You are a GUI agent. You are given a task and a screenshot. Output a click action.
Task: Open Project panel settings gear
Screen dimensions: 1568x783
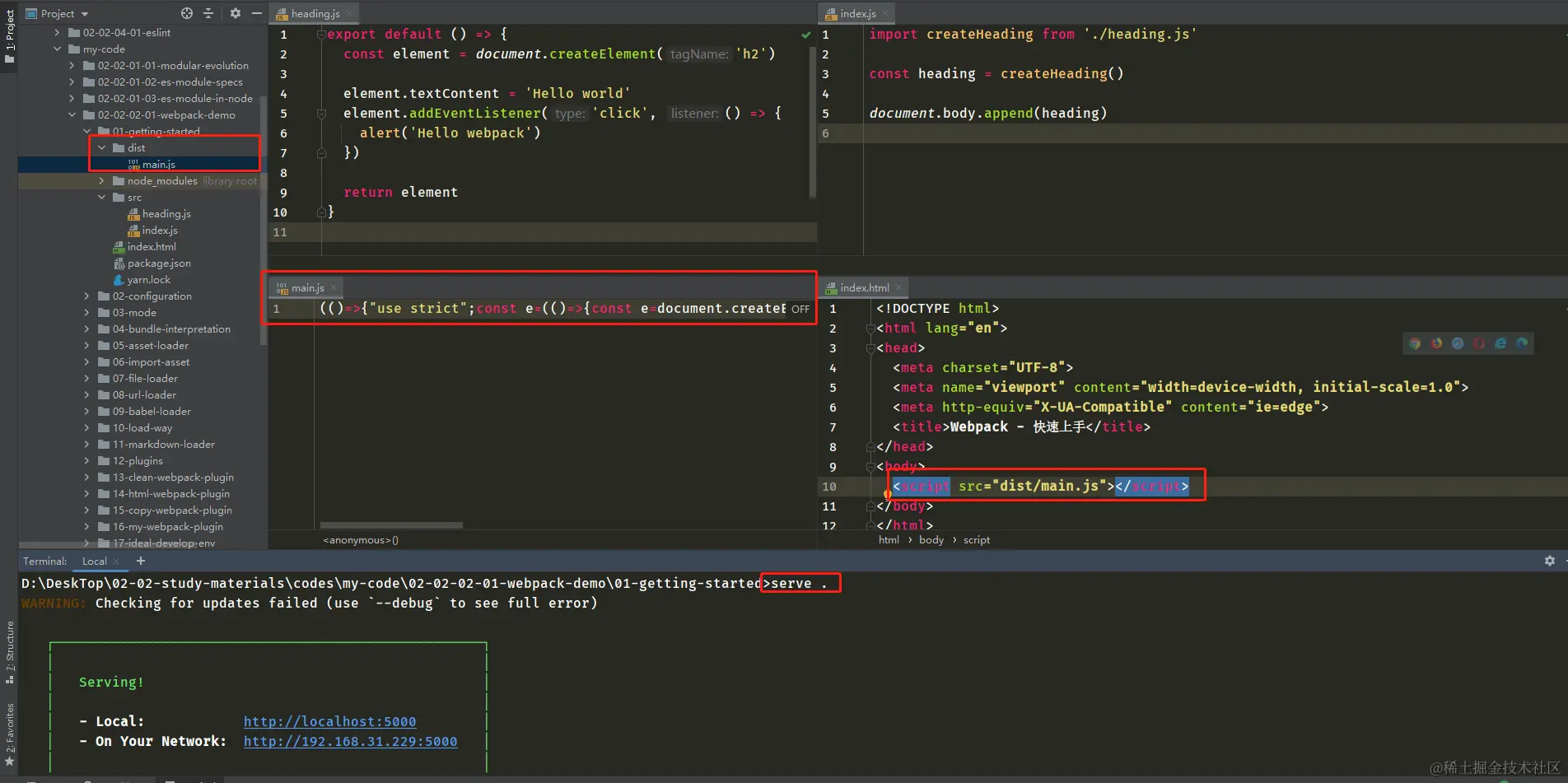tap(236, 13)
